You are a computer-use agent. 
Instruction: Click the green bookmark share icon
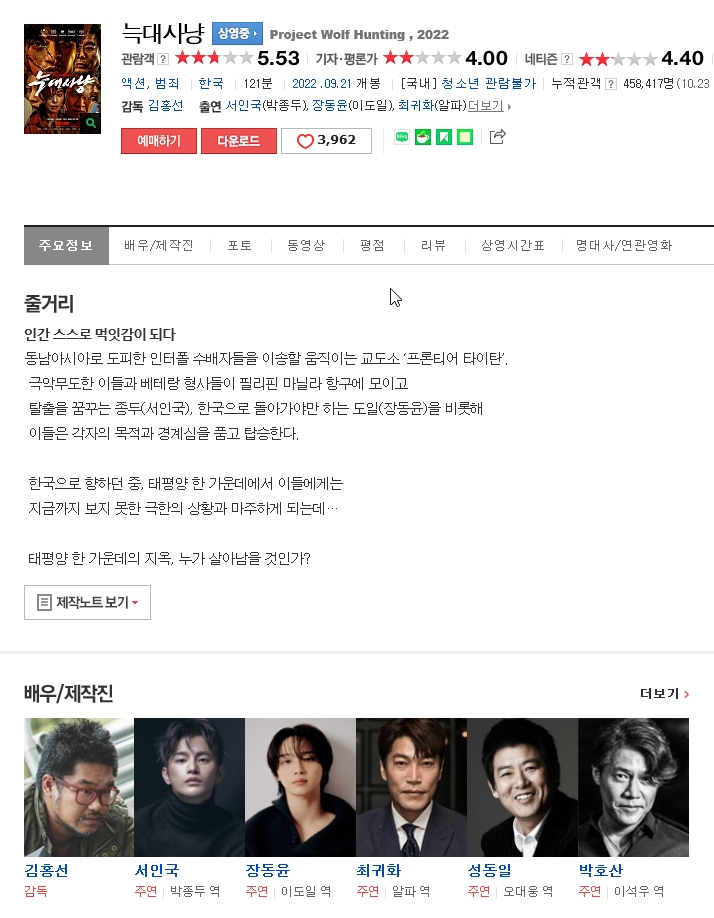click(444, 137)
